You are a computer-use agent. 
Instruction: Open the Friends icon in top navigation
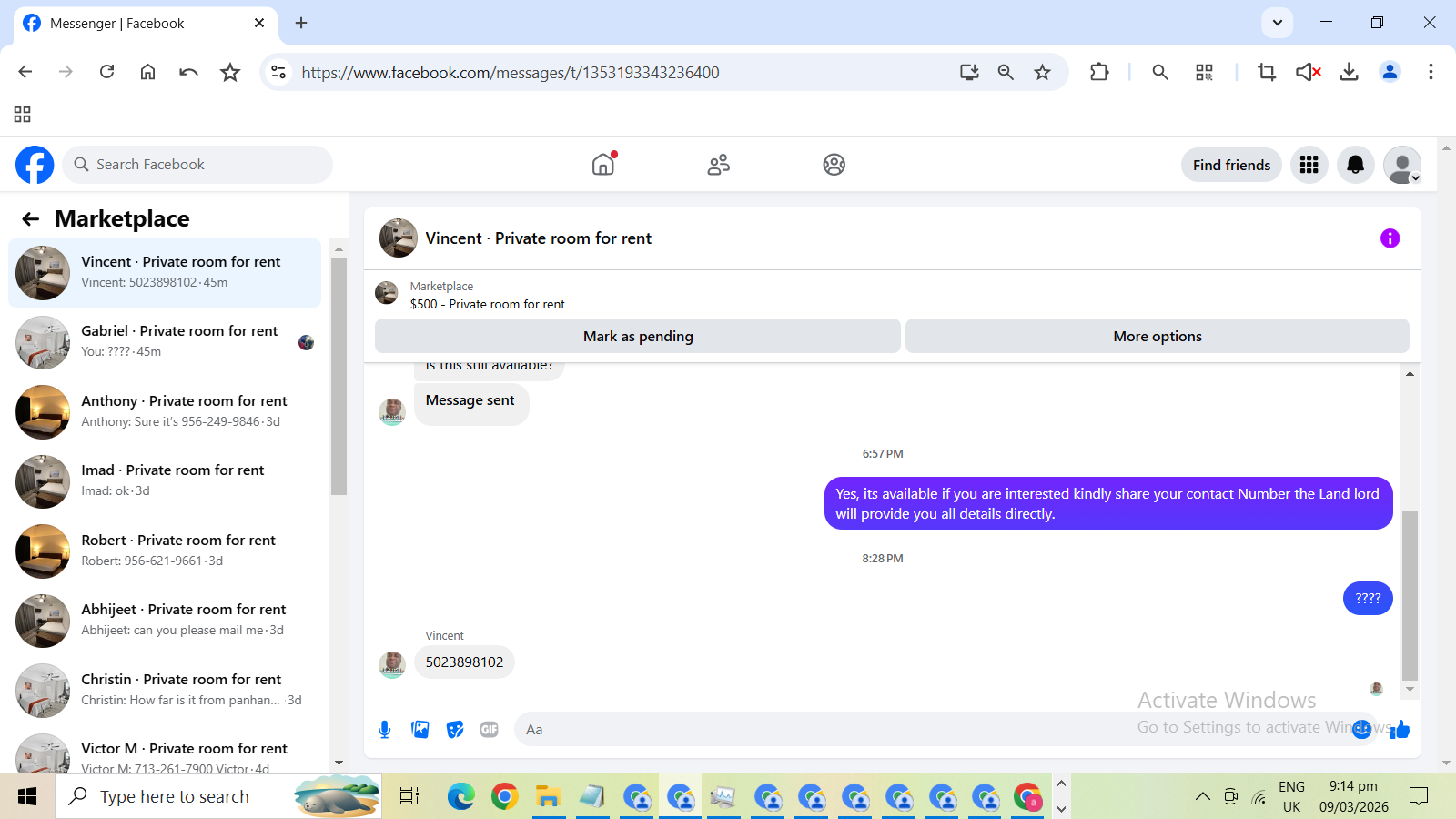tap(719, 165)
